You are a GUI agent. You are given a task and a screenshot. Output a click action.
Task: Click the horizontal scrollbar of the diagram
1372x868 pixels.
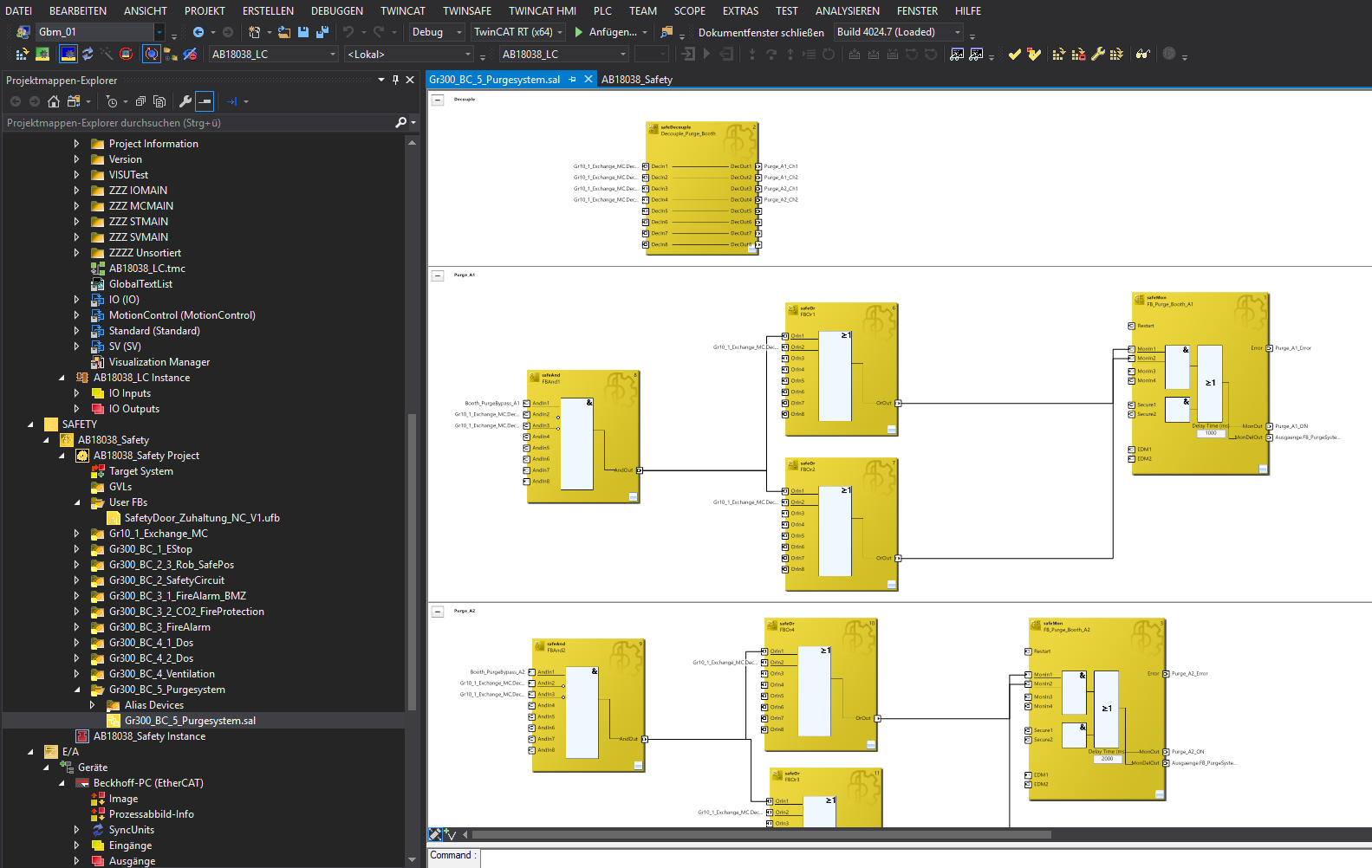coord(762,835)
